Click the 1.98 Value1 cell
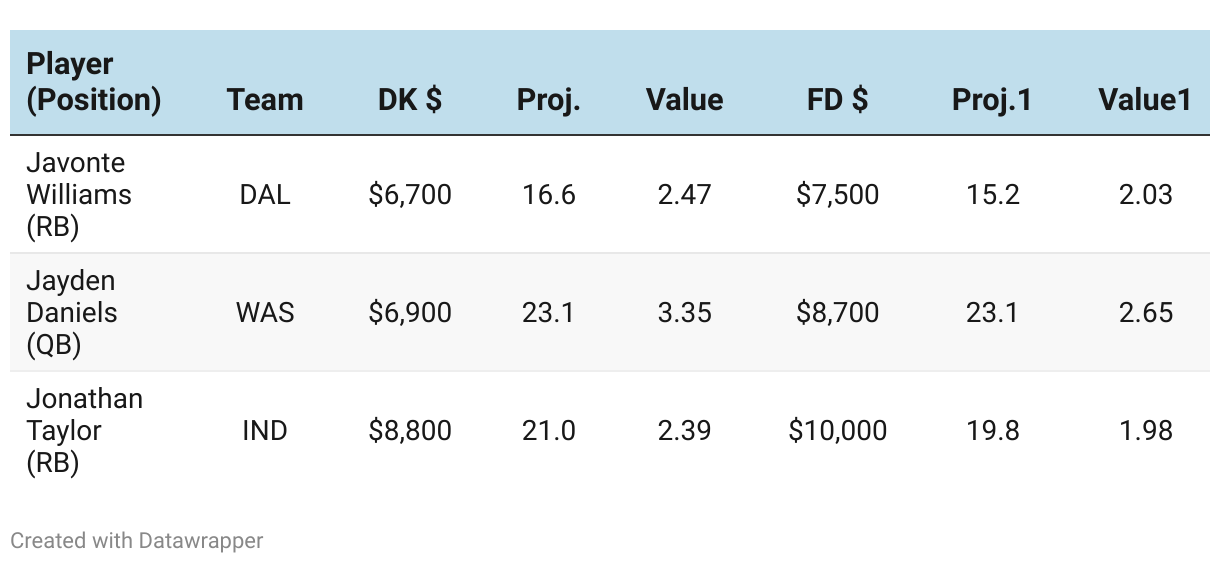Image resolution: width=1220 pixels, height=564 pixels. 1145,430
